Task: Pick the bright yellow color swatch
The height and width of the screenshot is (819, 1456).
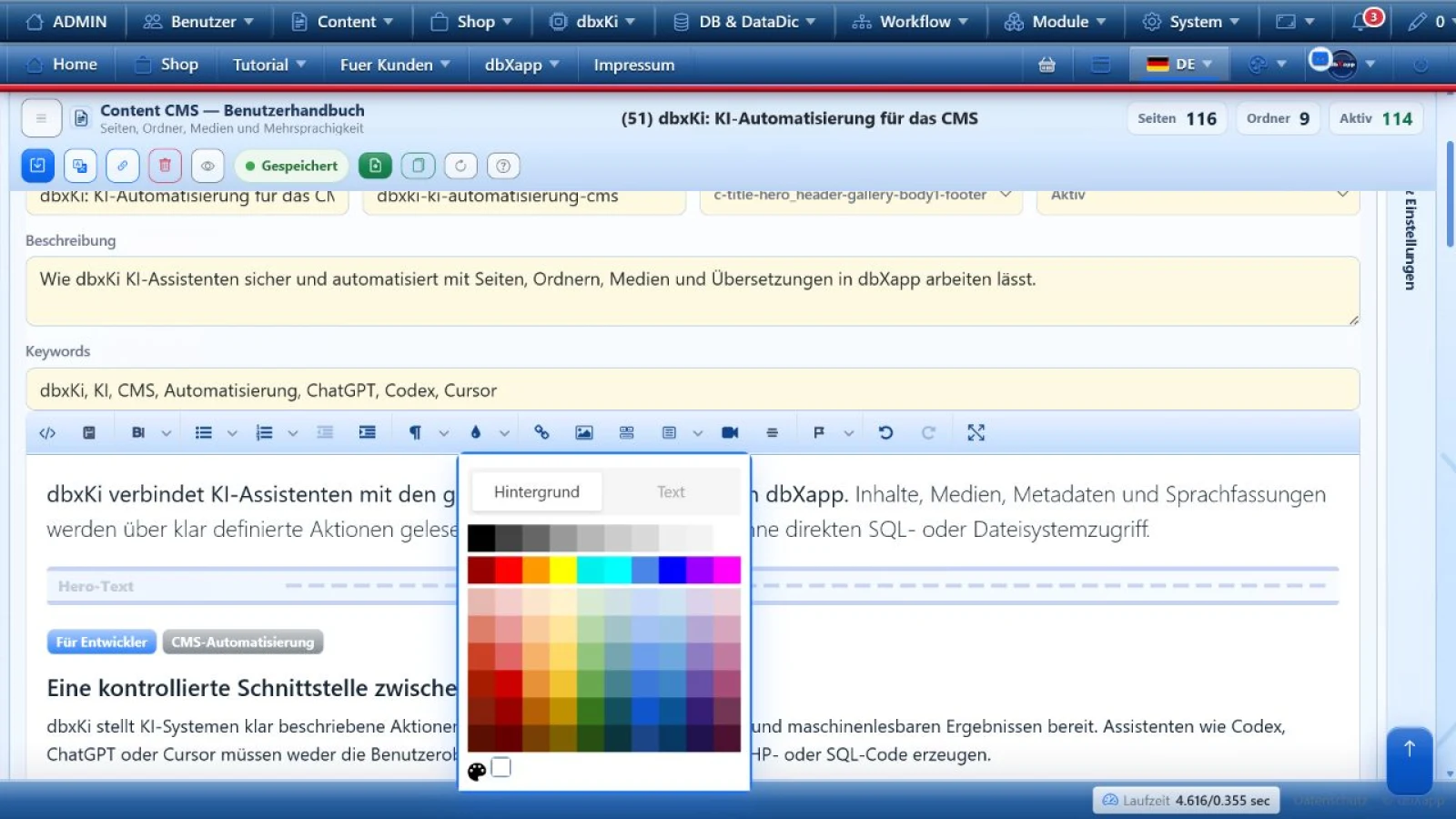Action: pyautogui.click(x=563, y=570)
